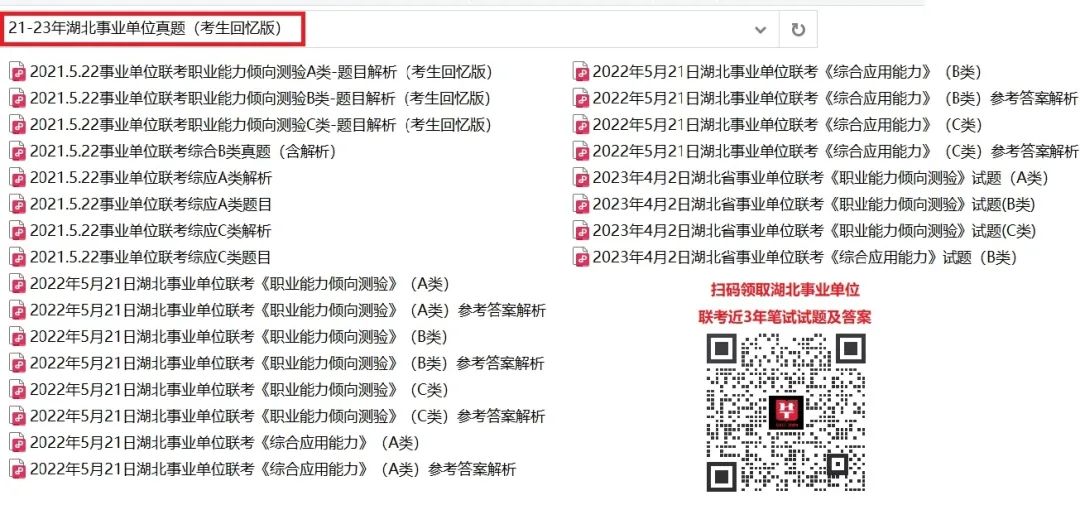Select PDF icon of 2022年 职业能力倾向测验（A类）without 答案
The width and height of the screenshot is (1080, 505).
(18, 284)
